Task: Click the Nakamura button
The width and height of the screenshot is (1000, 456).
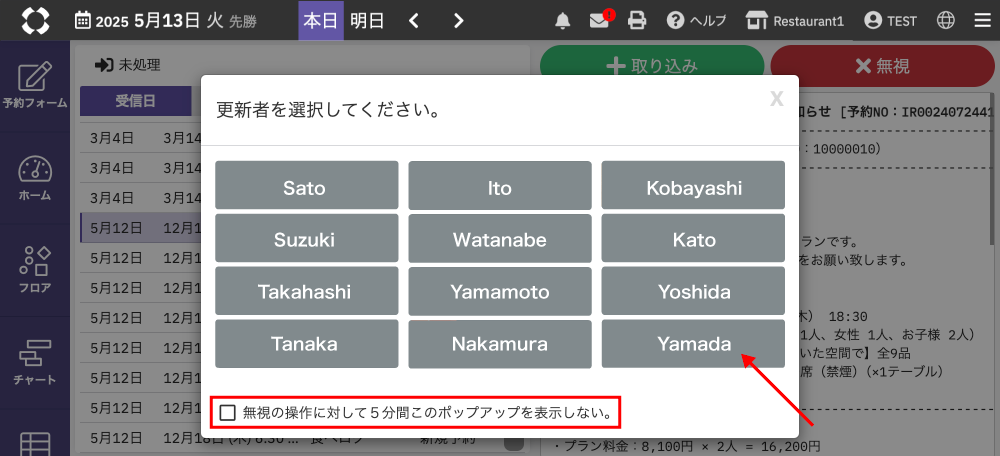Action: (x=500, y=344)
